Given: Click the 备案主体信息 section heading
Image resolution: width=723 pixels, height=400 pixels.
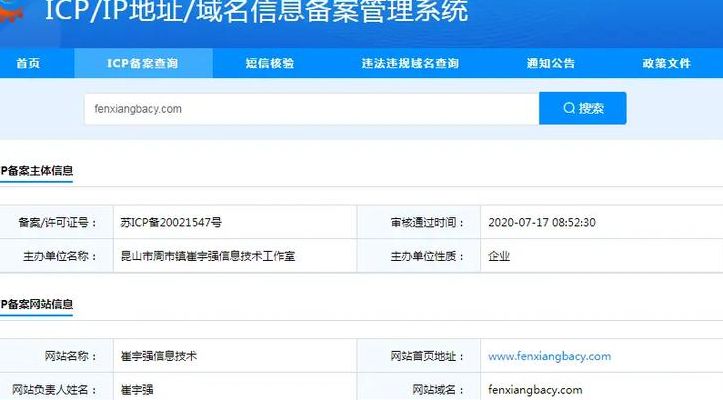Looking at the screenshot, I should coord(36,171).
